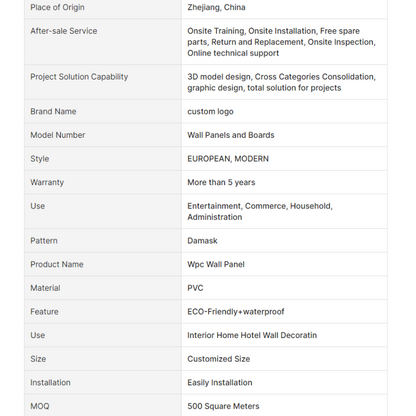416x416 pixels.
Task: Click the Customized Size value
Action: (219, 359)
